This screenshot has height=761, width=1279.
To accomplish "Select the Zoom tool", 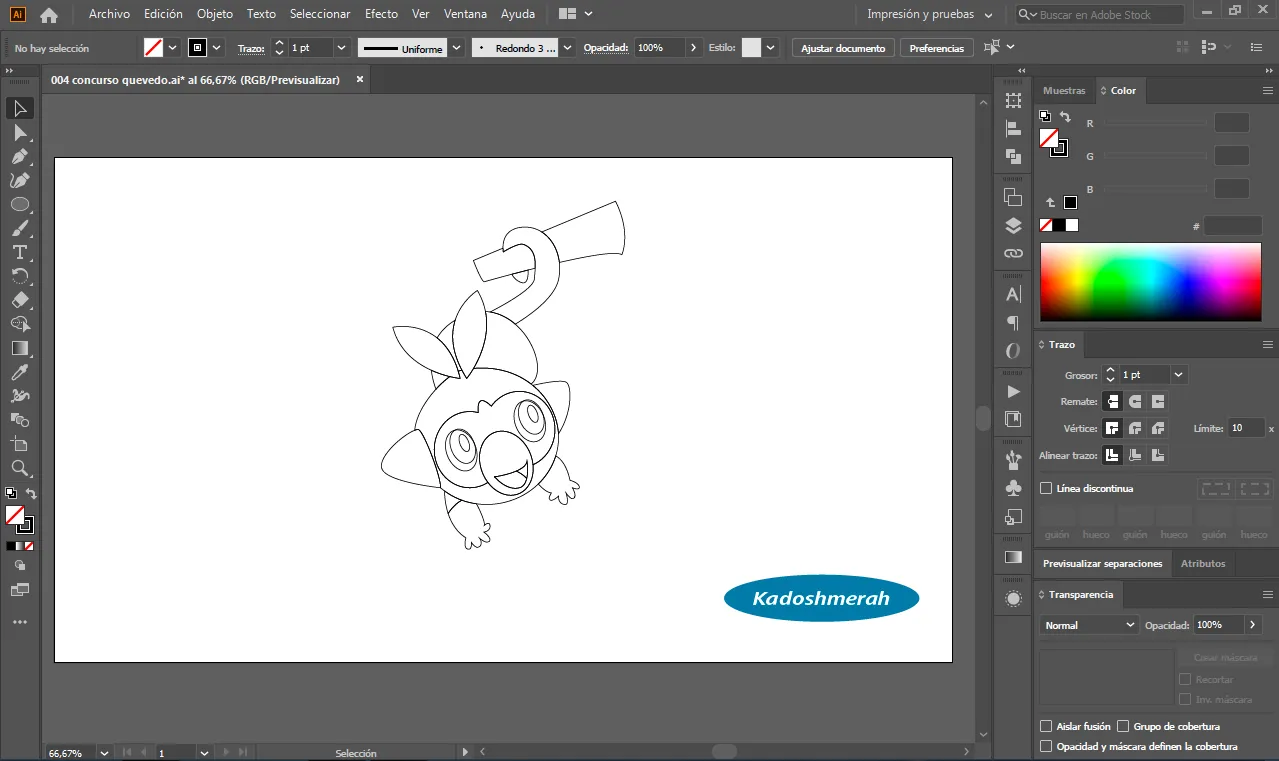I will click(x=20, y=468).
